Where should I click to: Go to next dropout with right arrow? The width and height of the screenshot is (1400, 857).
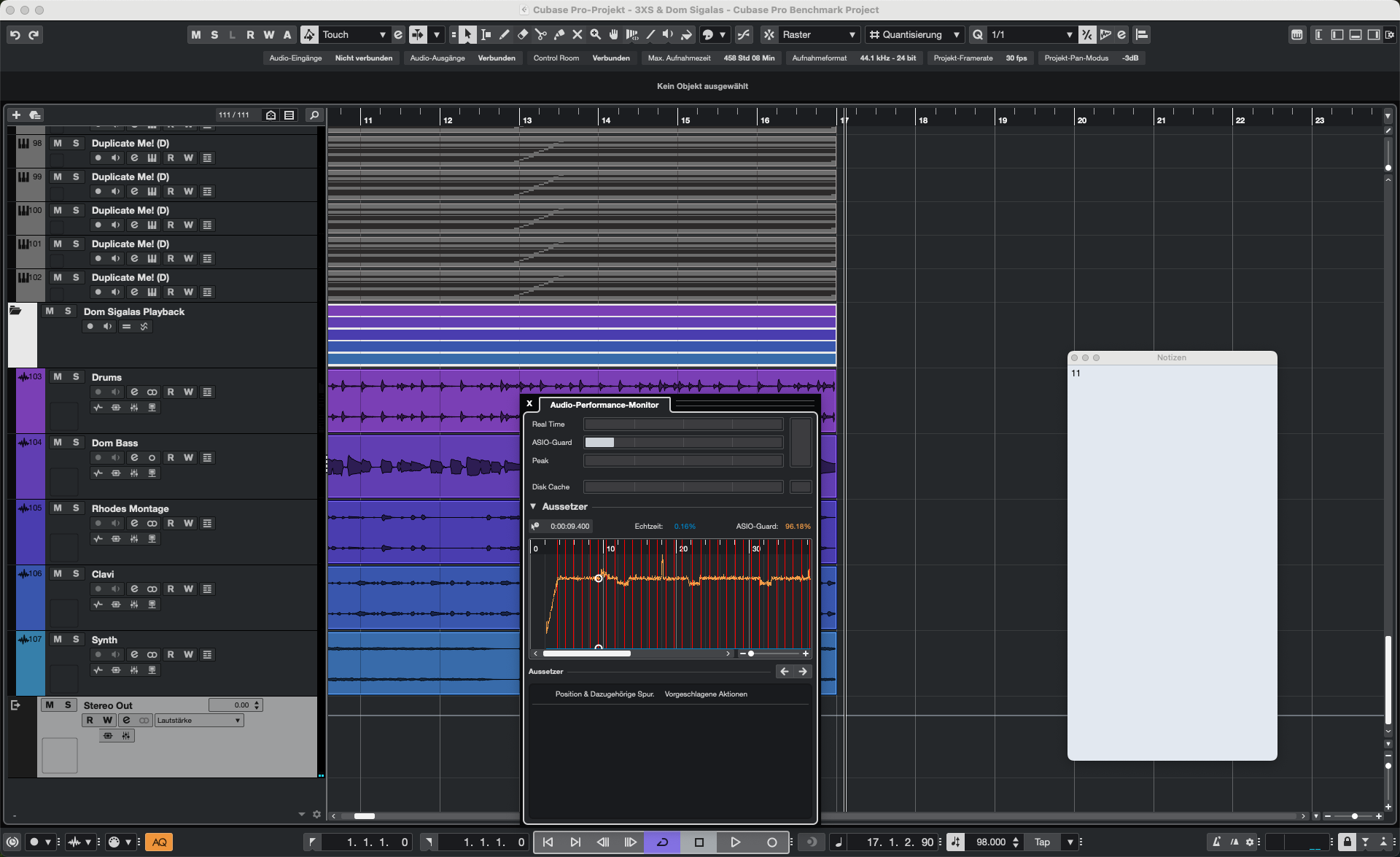[x=803, y=672]
